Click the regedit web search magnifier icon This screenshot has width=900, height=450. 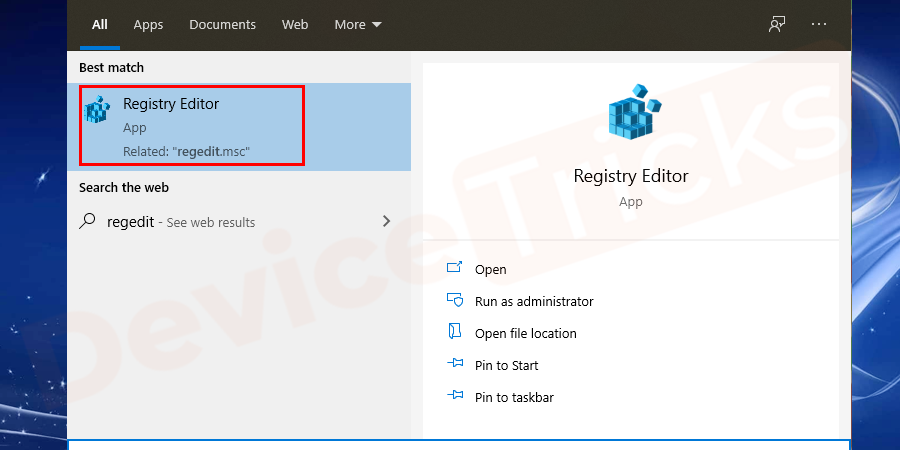point(87,222)
